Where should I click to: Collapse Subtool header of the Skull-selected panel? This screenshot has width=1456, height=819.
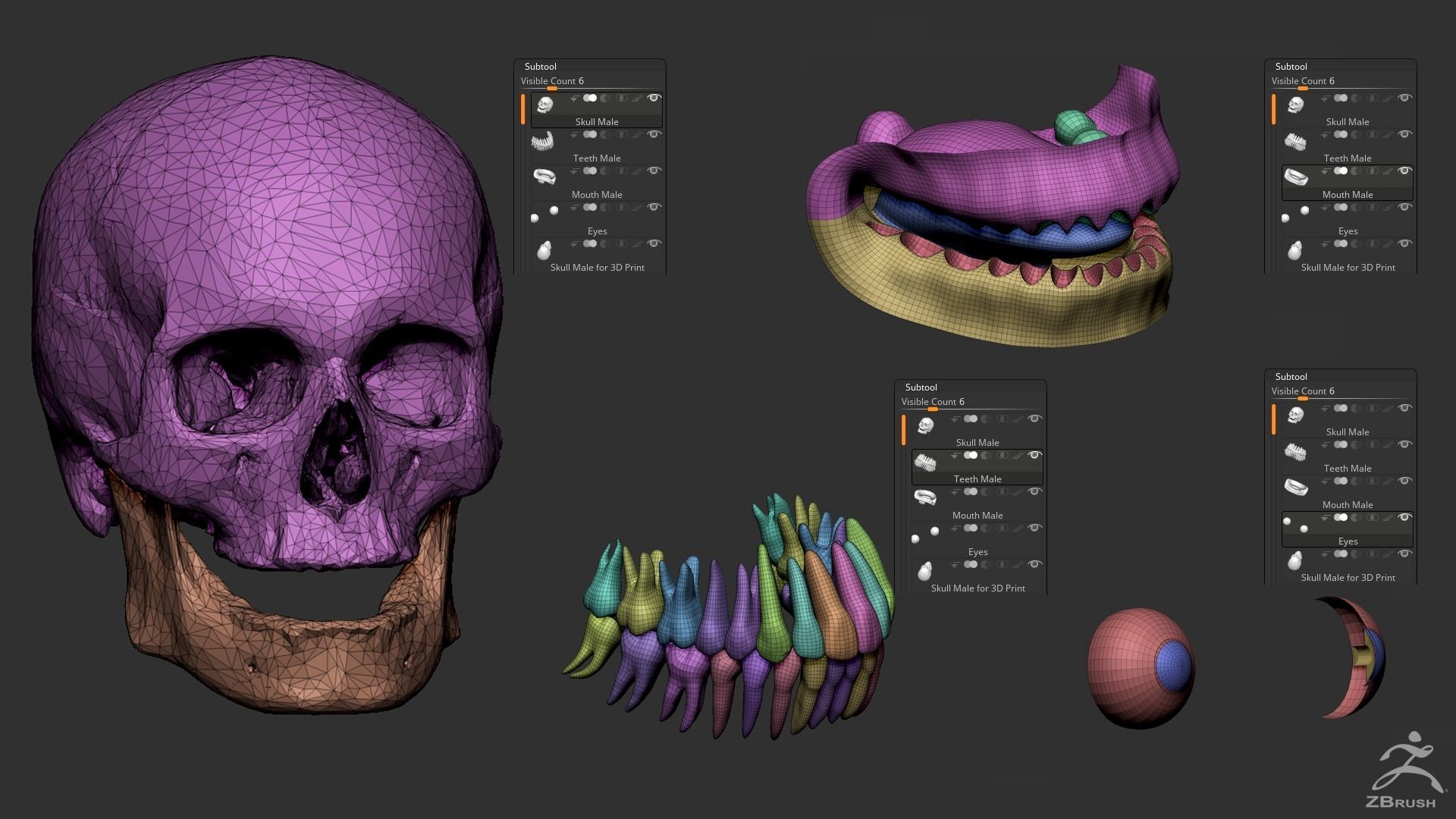point(541,67)
